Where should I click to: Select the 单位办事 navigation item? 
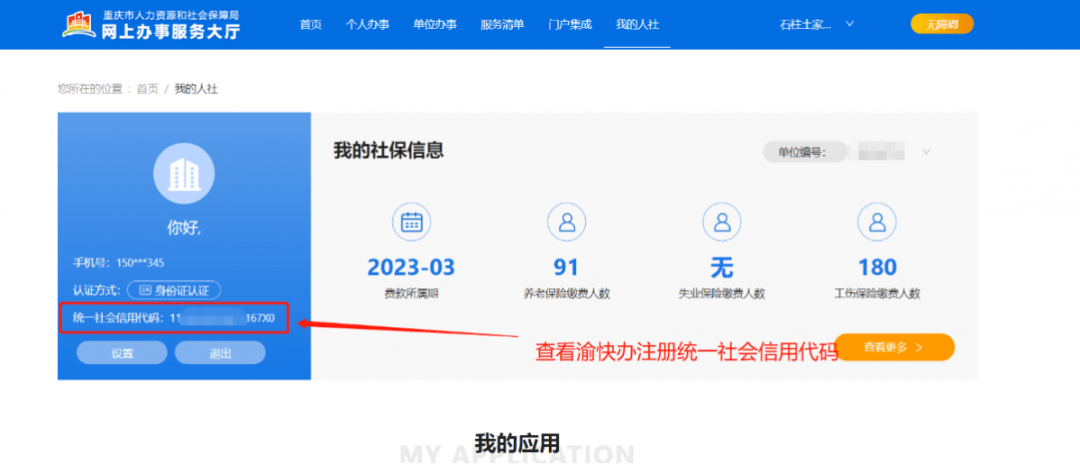click(434, 24)
